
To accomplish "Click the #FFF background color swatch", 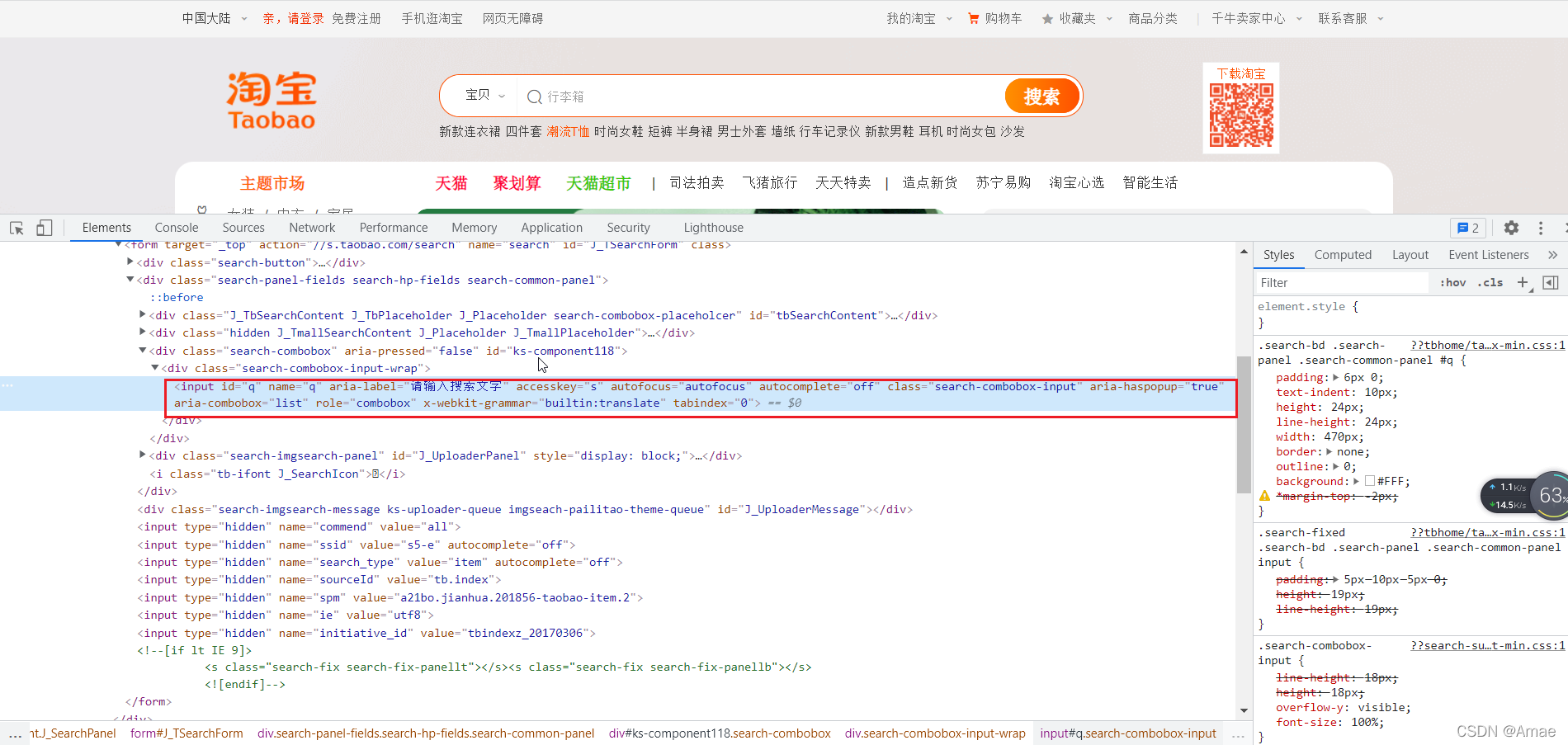I will 1370,481.
